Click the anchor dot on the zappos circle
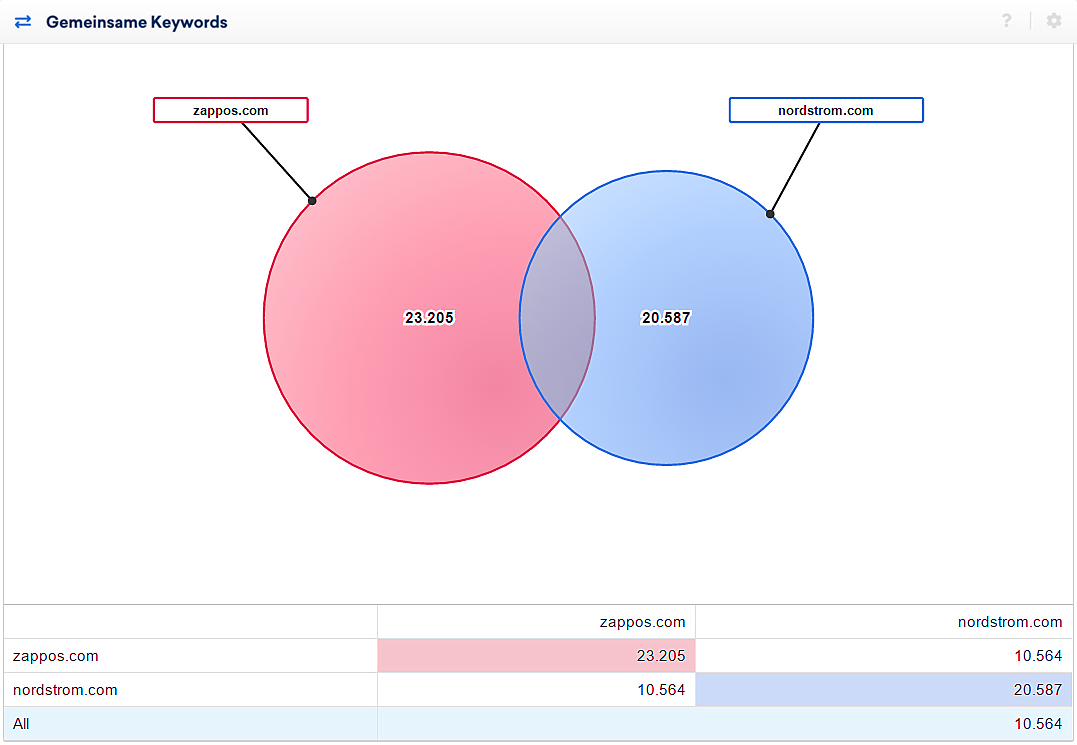 click(312, 201)
